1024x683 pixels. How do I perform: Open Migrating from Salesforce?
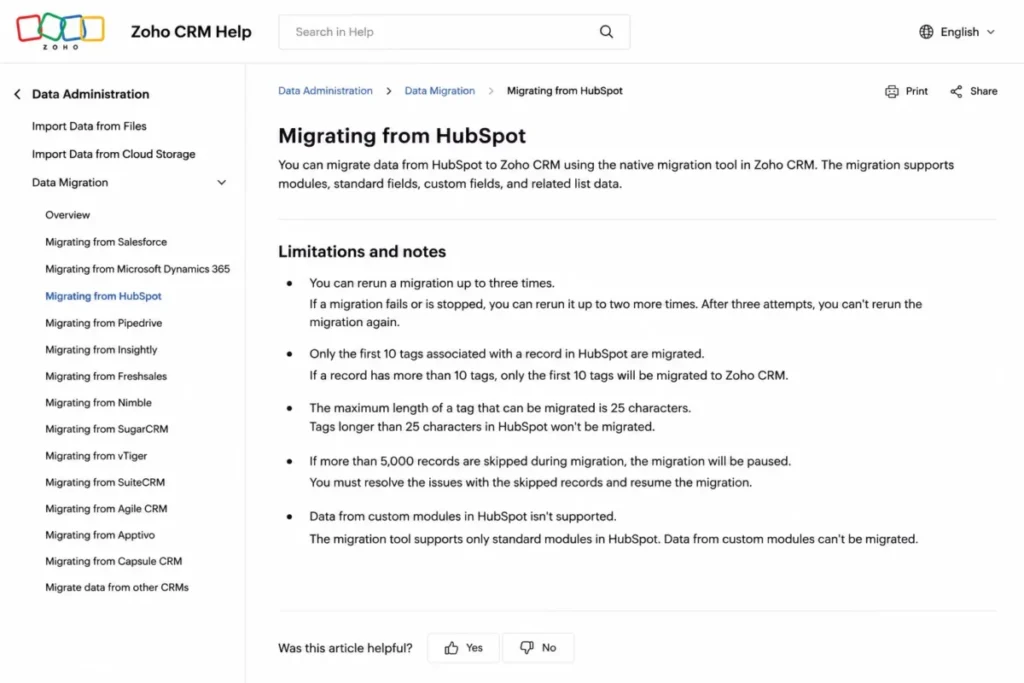(x=106, y=242)
